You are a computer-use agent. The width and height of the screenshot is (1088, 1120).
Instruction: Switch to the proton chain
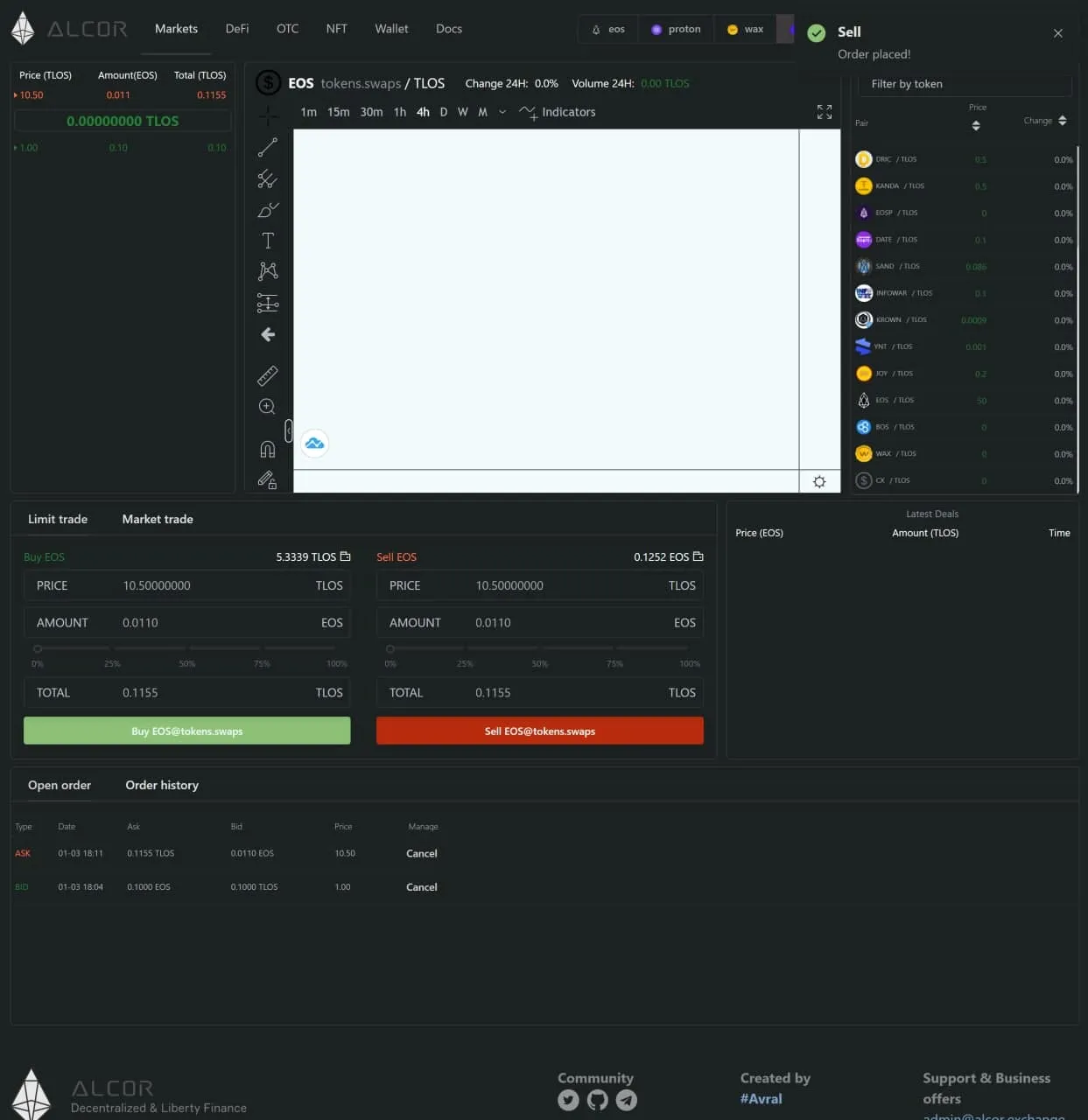coord(676,29)
